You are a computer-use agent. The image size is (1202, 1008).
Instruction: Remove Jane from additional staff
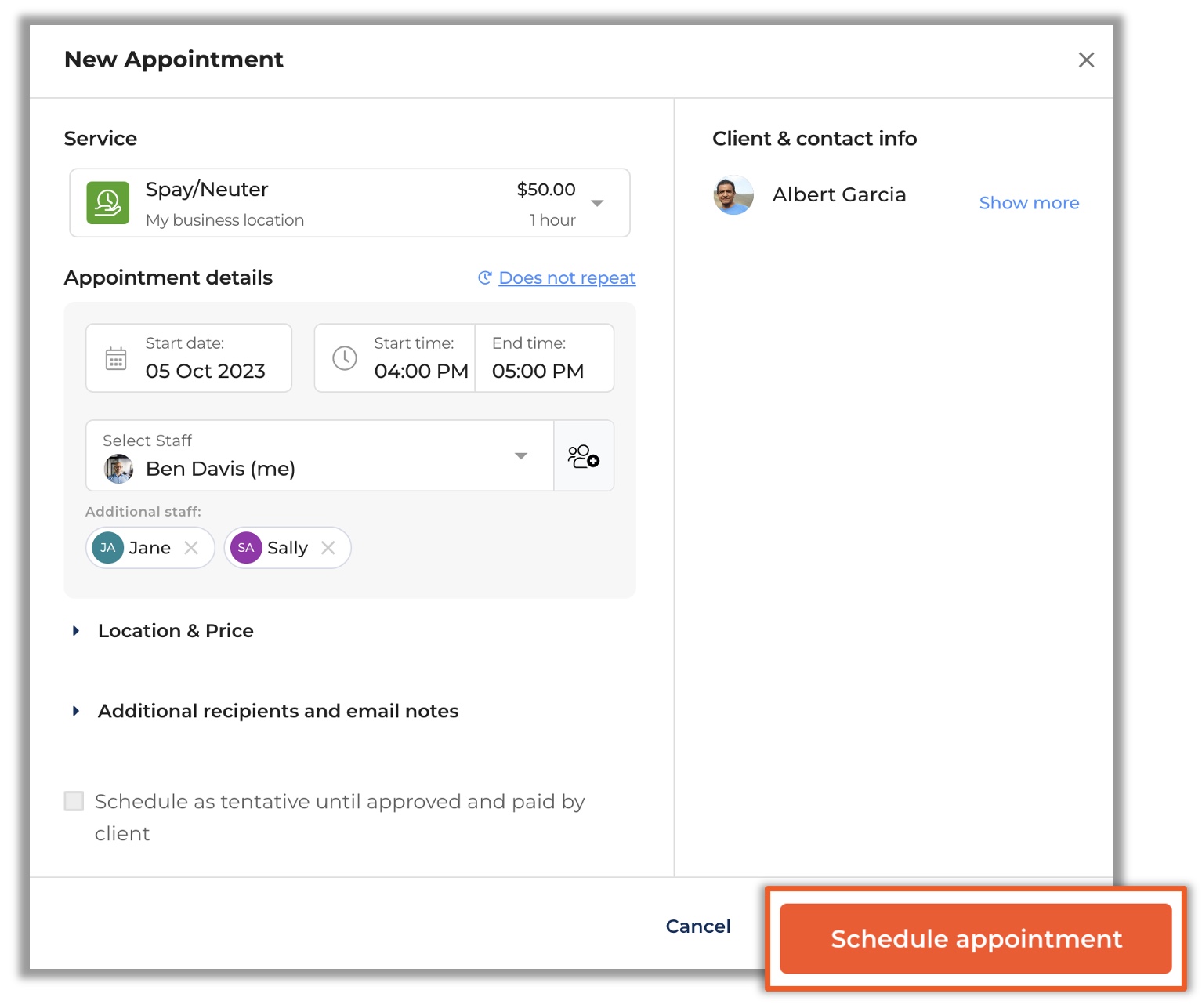[190, 548]
